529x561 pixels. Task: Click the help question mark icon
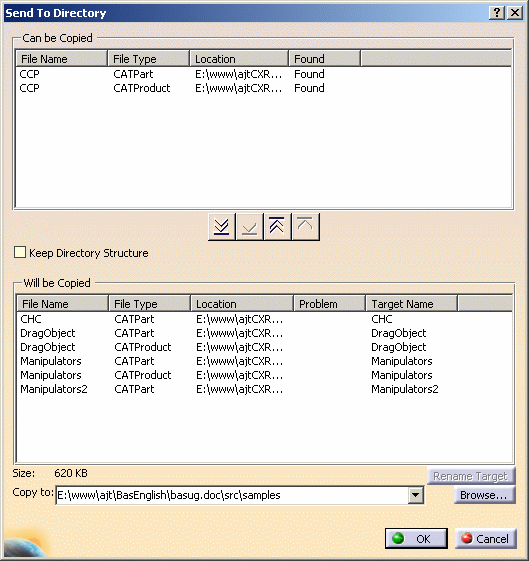point(497,13)
